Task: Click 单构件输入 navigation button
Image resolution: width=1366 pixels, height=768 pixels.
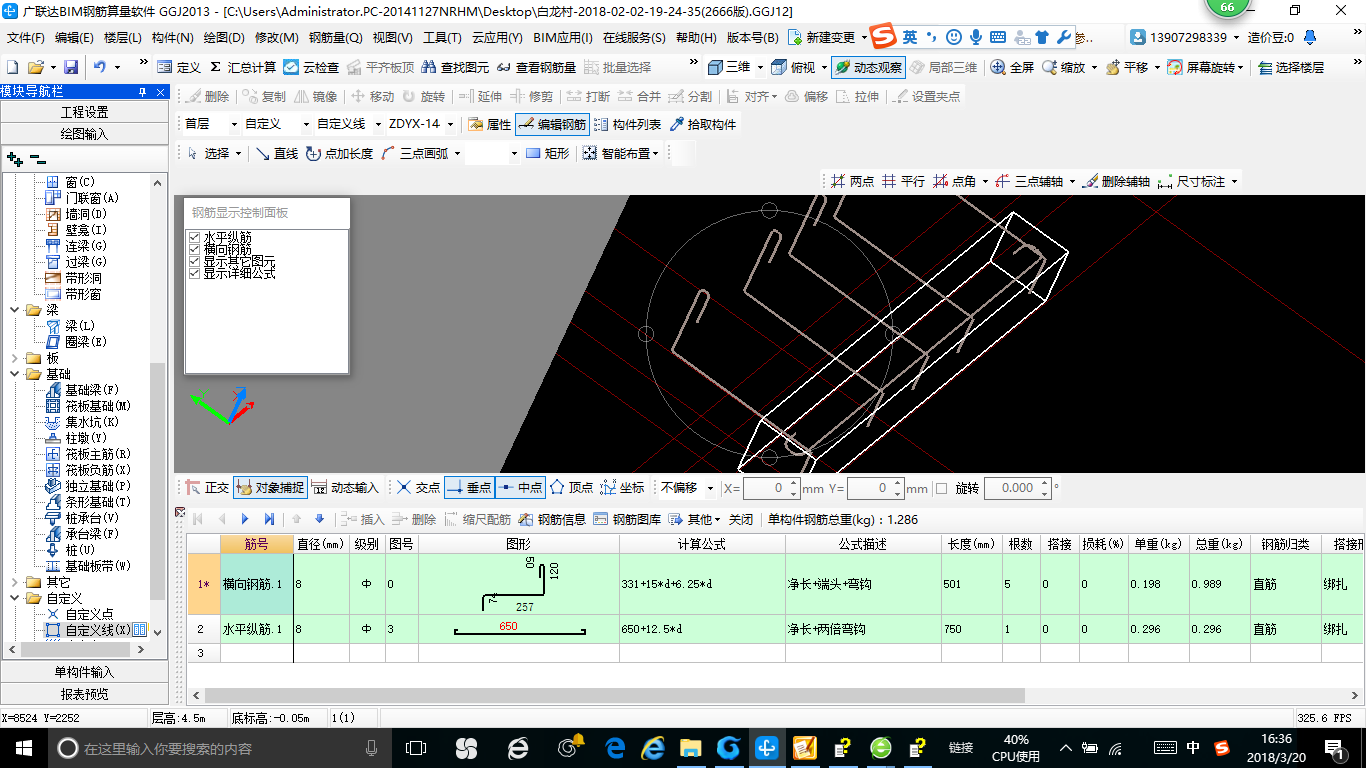Action: coord(85,672)
